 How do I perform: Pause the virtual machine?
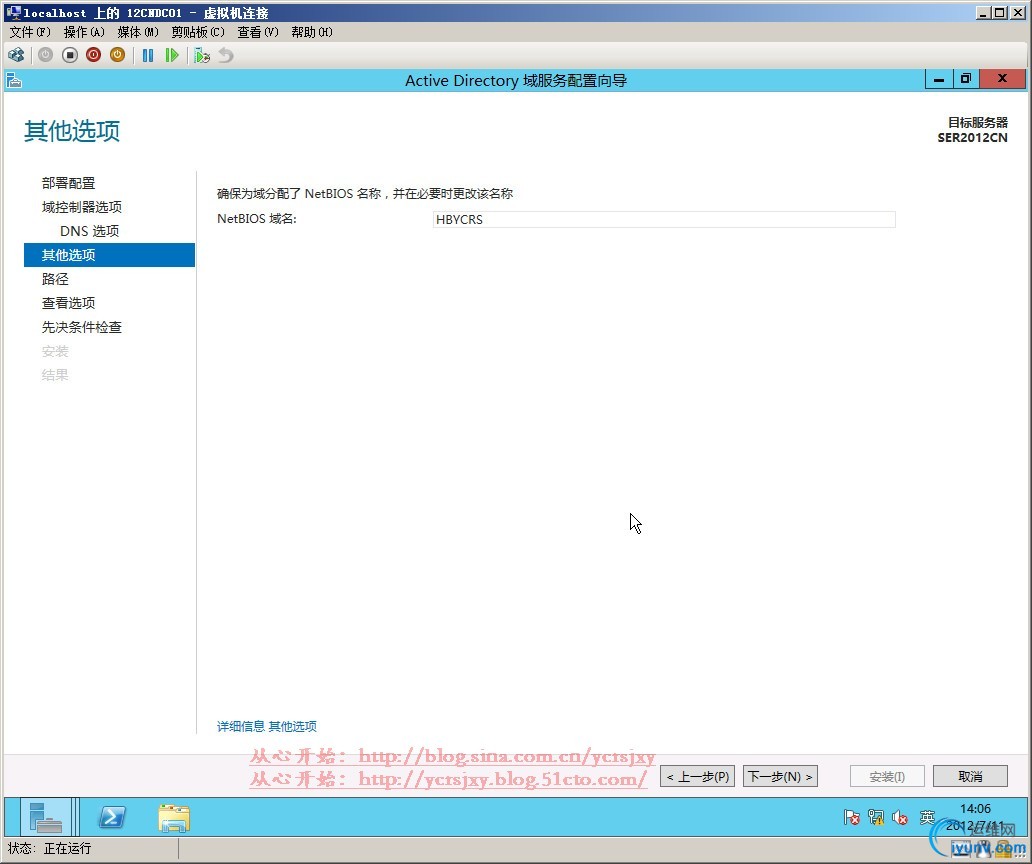pyautogui.click(x=148, y=55)
